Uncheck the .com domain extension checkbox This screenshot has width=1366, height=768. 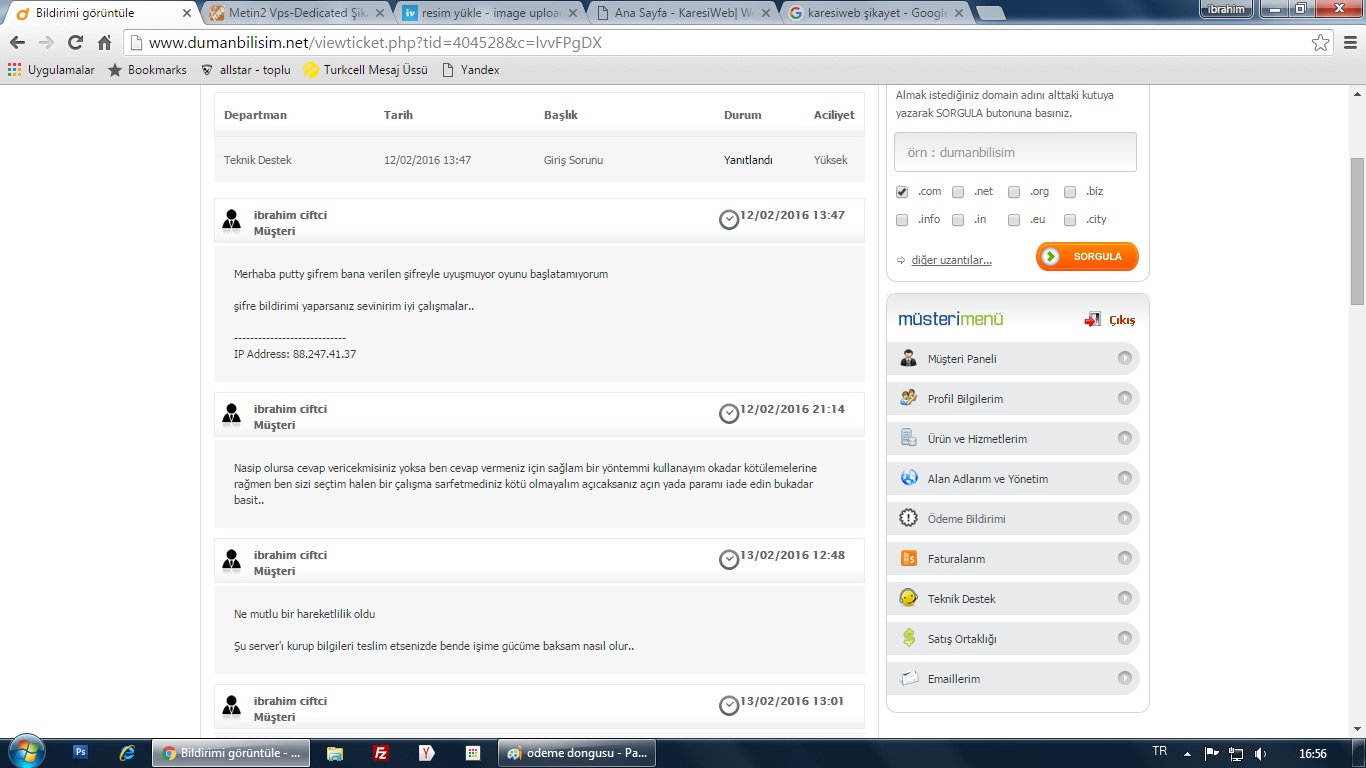pos(902,192)
